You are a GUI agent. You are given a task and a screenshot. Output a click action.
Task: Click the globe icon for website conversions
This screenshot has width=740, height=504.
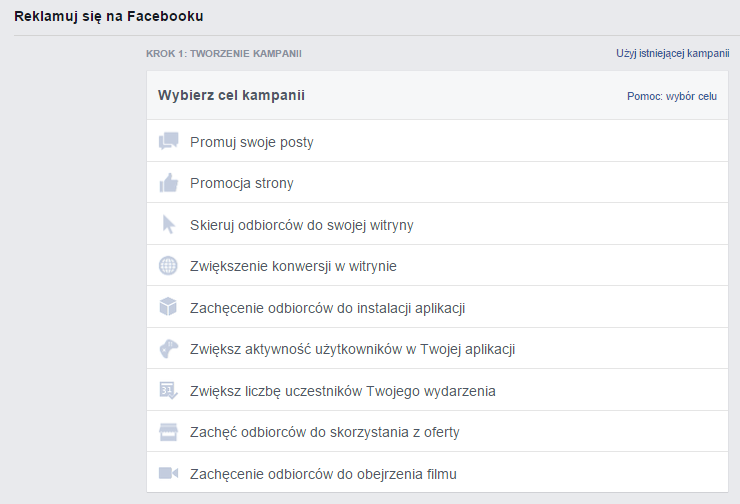click(x=168, y=266)
